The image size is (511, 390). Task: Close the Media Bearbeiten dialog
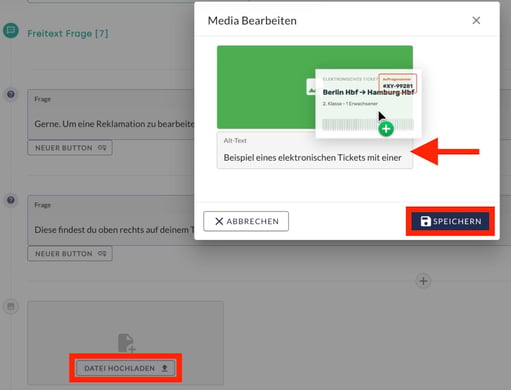[476, 21]
